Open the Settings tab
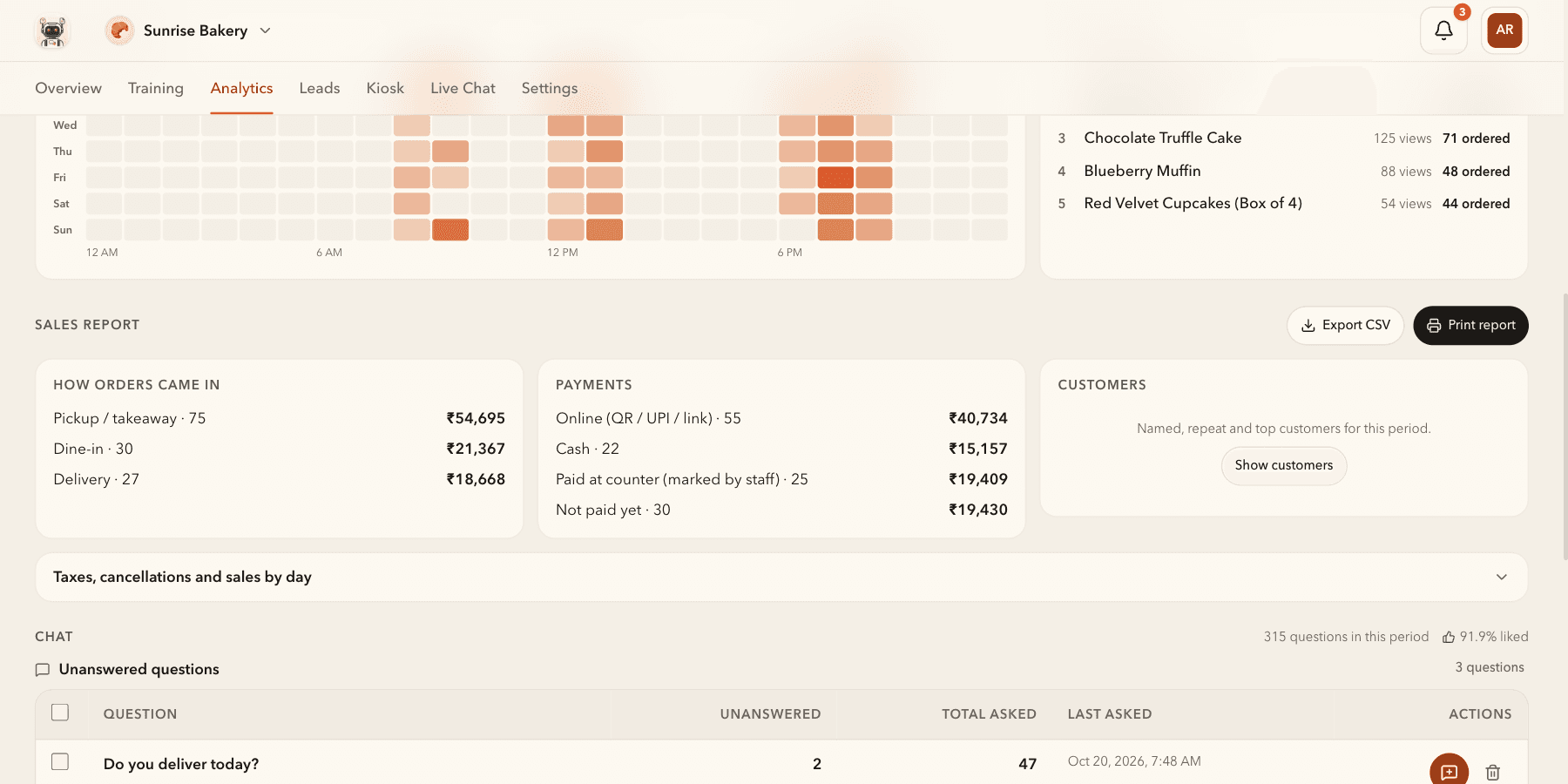This screenshot has width=1568, height=784. tap(550, 88)
